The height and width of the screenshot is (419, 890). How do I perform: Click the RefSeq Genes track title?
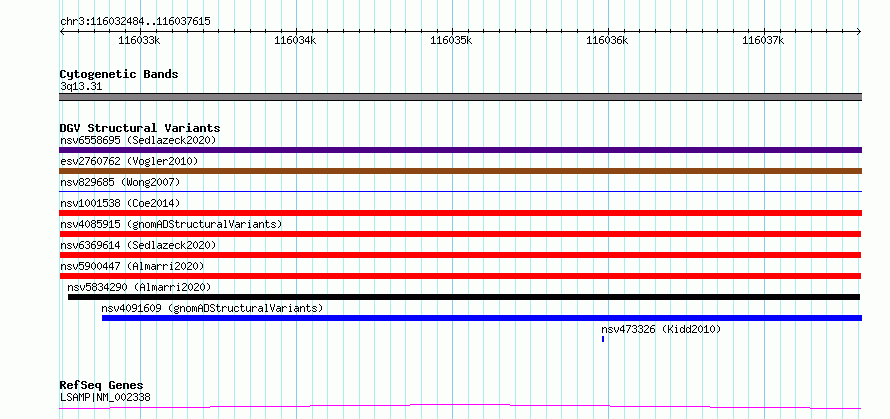pyautogui.click(x=101, y=386)
